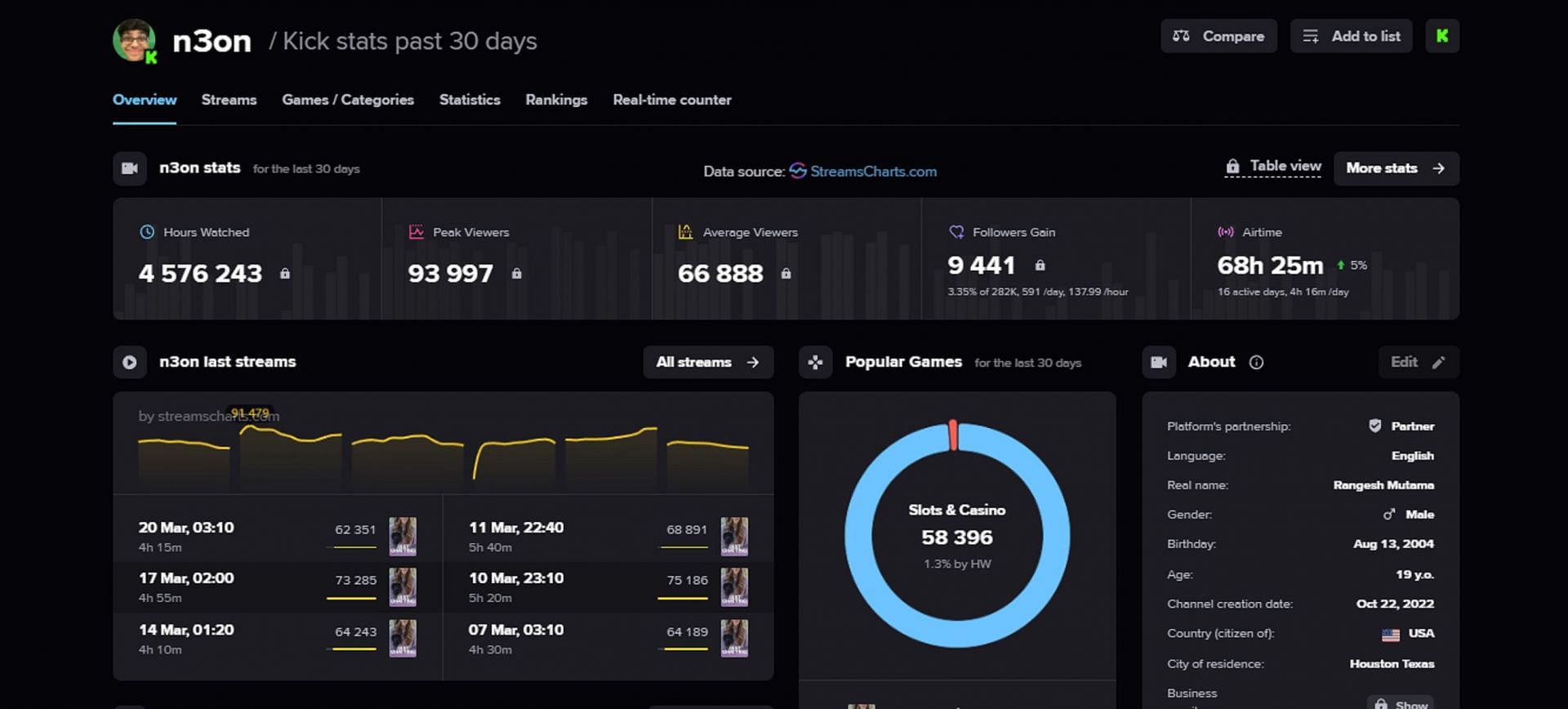
Task: Click the male gender symbol icon
Action: pos(1389,515)
